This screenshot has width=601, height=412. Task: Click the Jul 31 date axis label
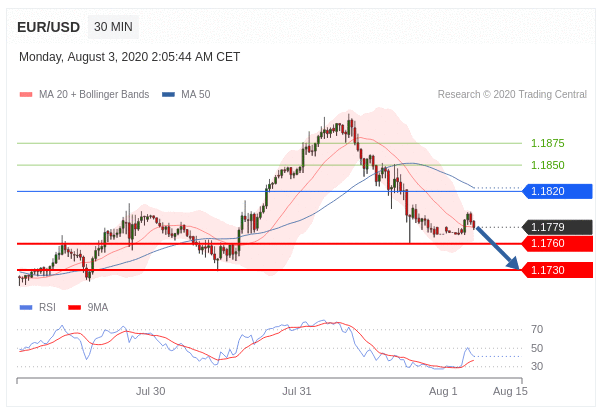297,391
